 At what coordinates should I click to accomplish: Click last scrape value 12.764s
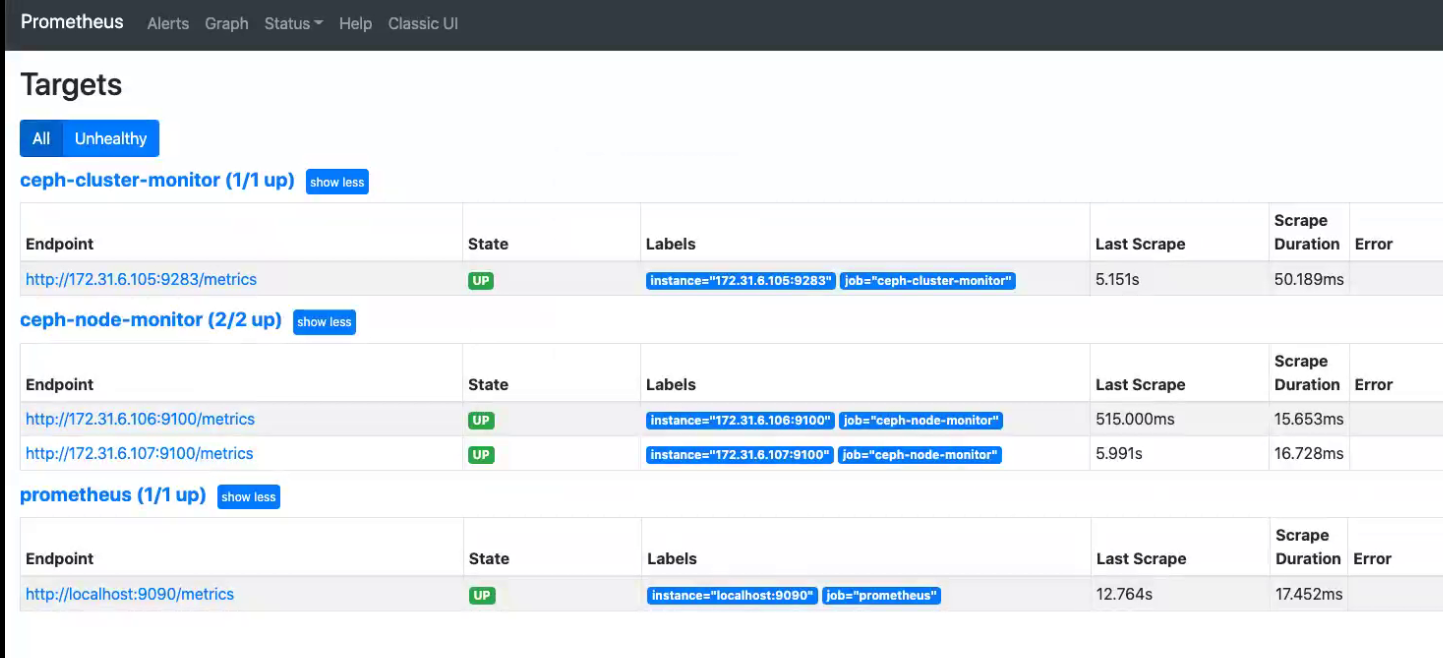pos(1125,594)
